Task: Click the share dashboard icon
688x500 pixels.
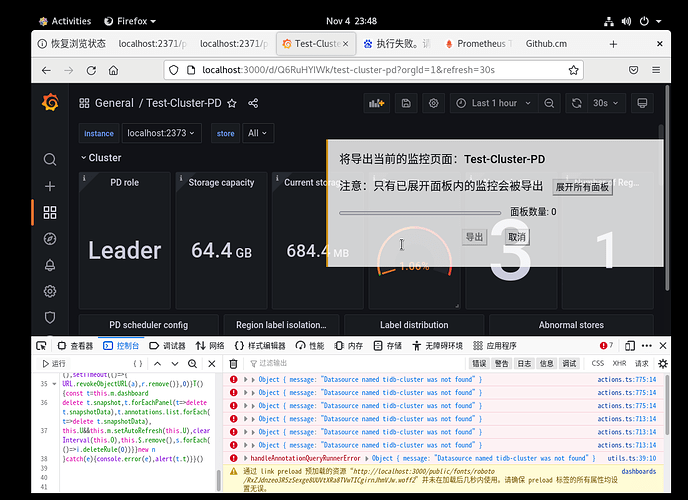Action: 253,103
